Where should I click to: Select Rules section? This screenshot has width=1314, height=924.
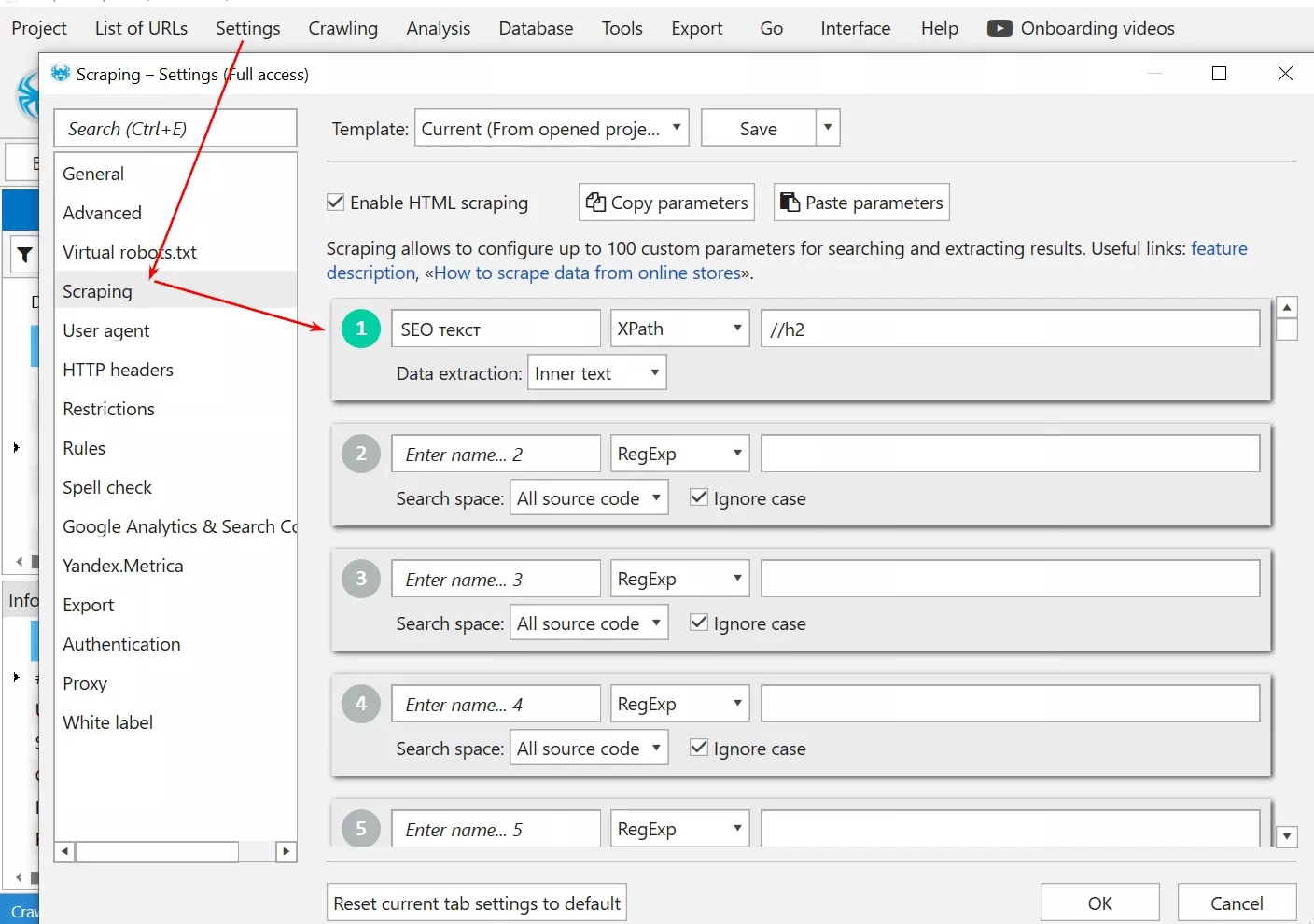pyautogui.click(x=175, y=448)
